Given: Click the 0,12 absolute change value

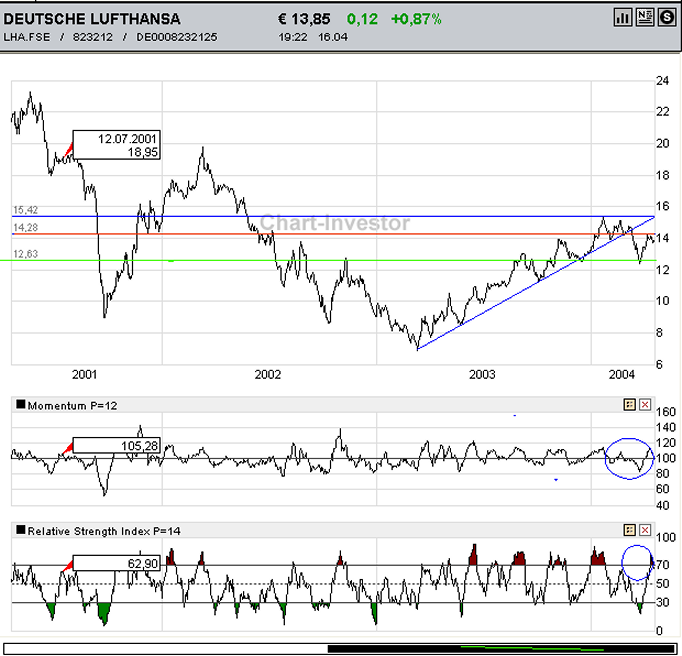Looking at the screenshot, I should 362,19.
